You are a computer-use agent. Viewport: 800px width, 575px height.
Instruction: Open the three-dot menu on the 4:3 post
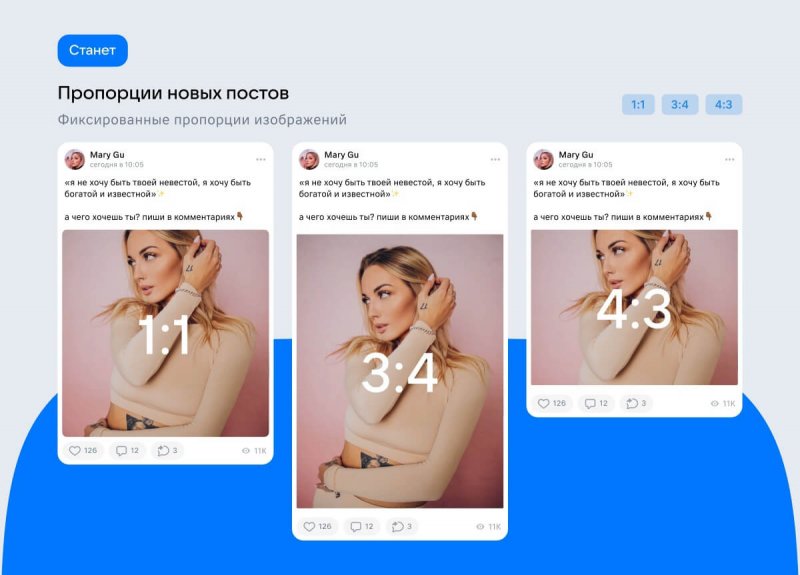point(730,160)
